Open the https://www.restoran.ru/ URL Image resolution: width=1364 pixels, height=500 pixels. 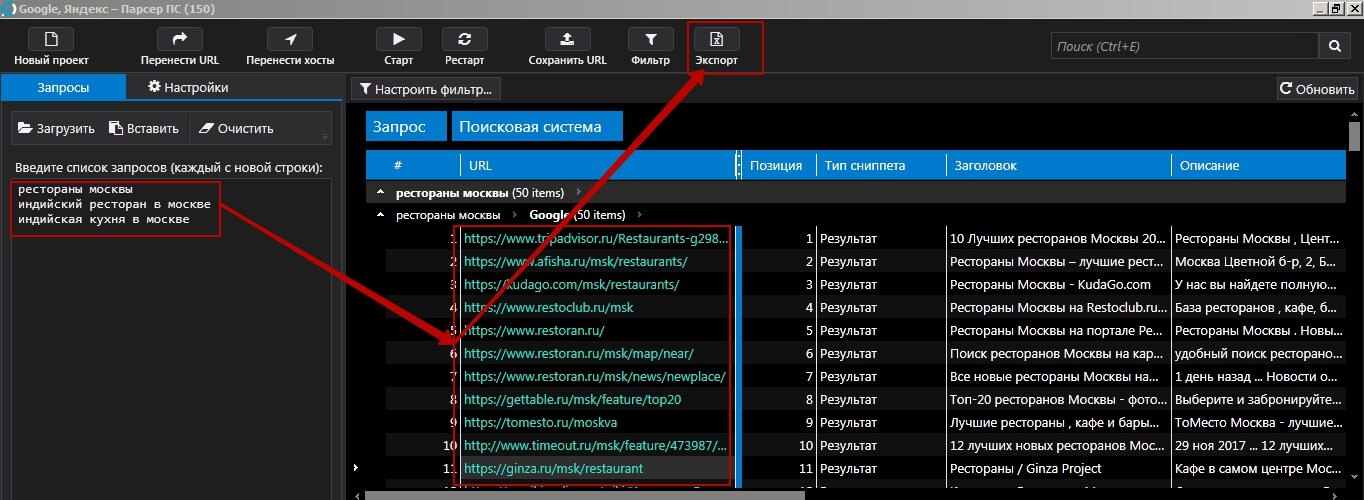coord(534,331)
